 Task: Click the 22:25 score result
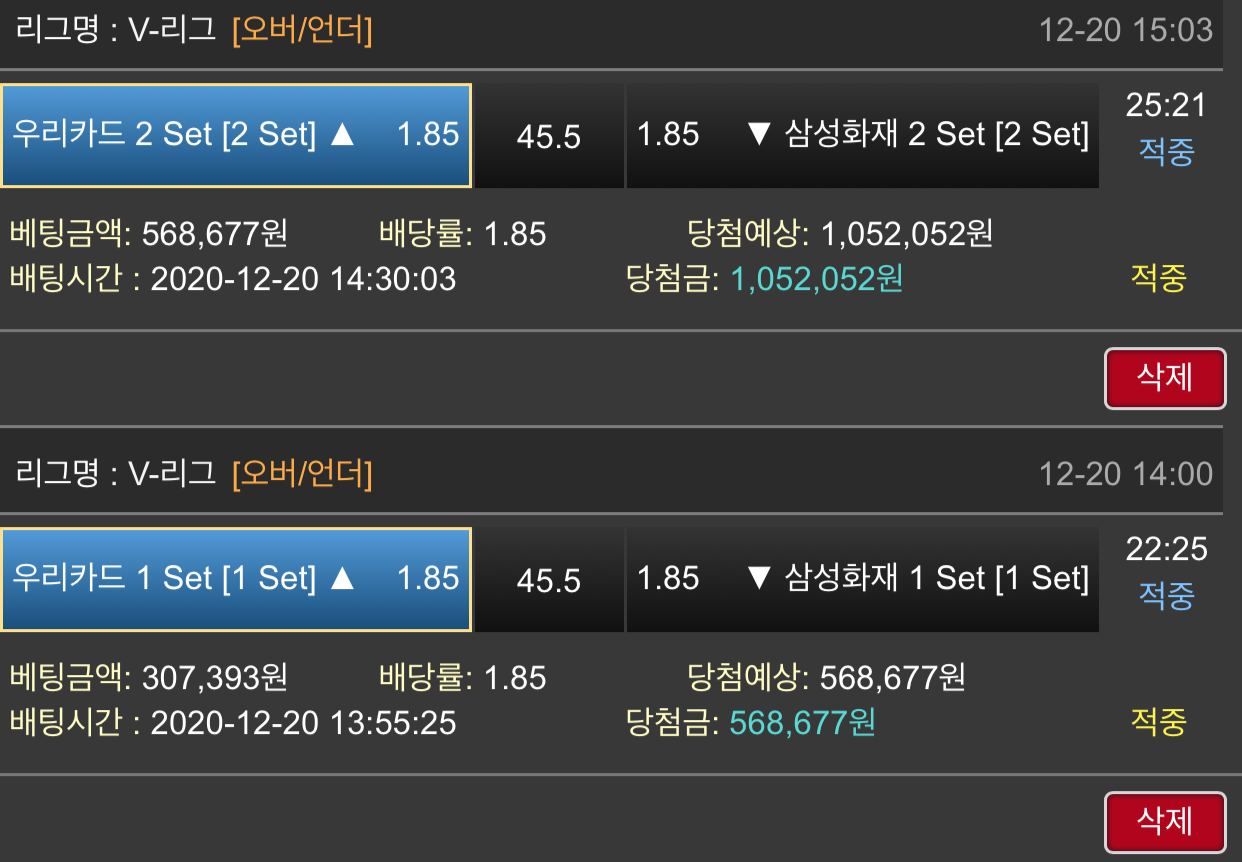1166,549
